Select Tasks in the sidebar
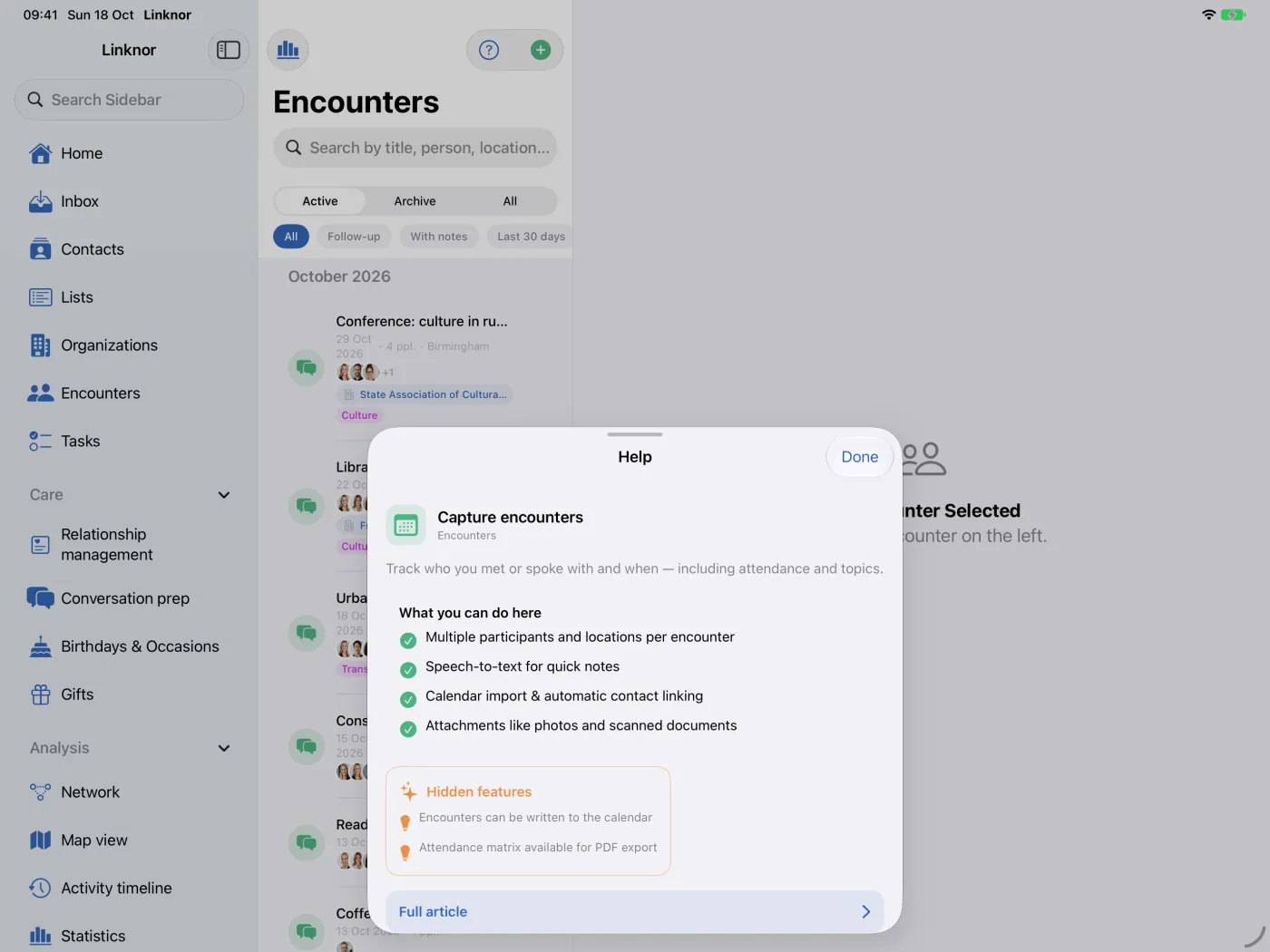The height and width of the screenshot is (952, 1270). click(129, 442)
